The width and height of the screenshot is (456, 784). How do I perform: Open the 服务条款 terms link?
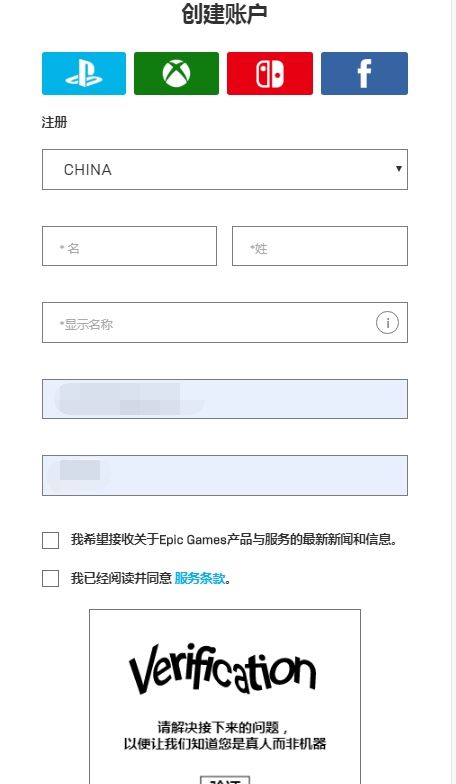coord(200,578)
